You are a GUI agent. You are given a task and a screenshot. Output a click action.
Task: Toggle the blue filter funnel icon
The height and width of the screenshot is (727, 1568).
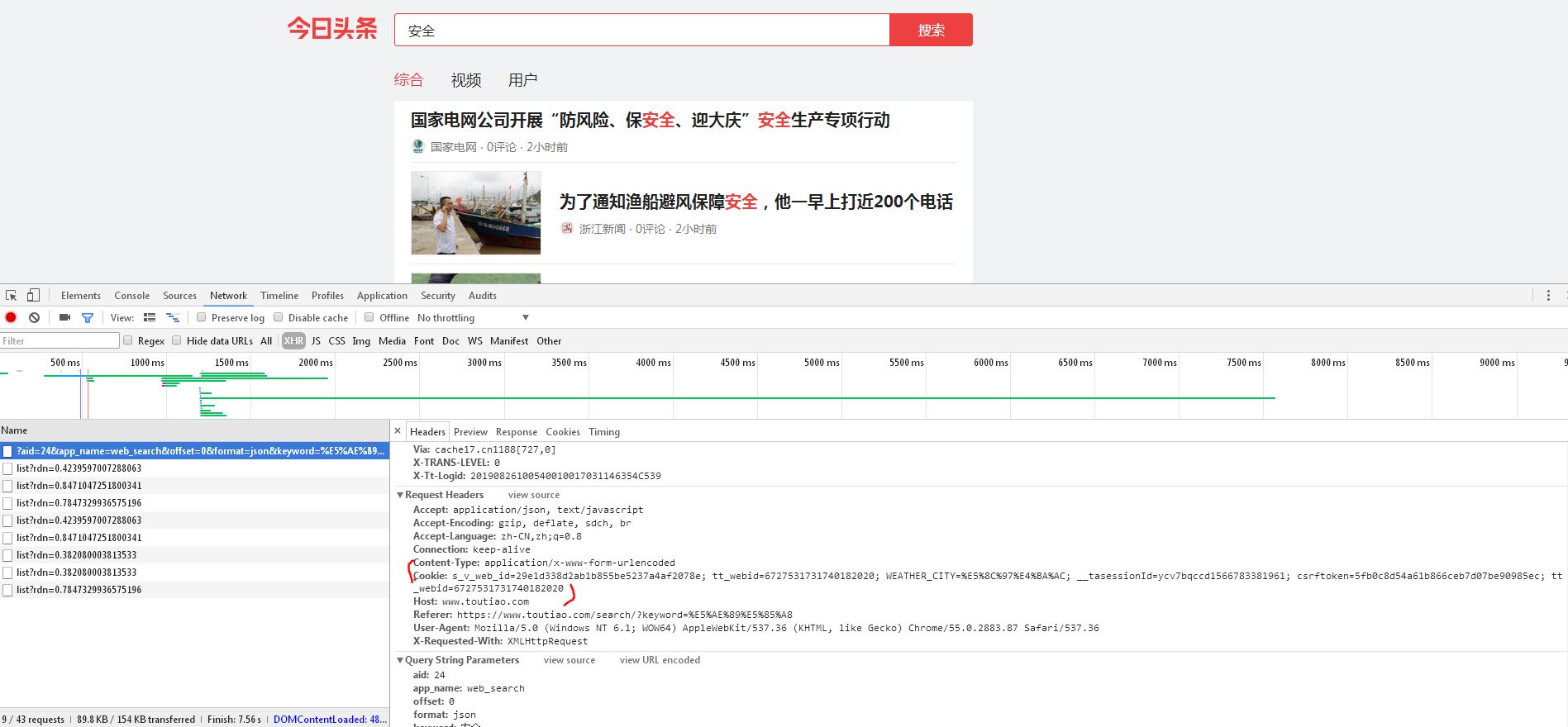point(87,317)
